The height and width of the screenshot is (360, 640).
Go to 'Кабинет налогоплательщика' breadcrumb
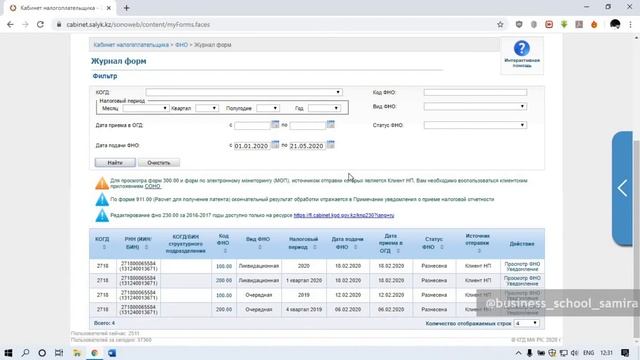pos(131,45)
